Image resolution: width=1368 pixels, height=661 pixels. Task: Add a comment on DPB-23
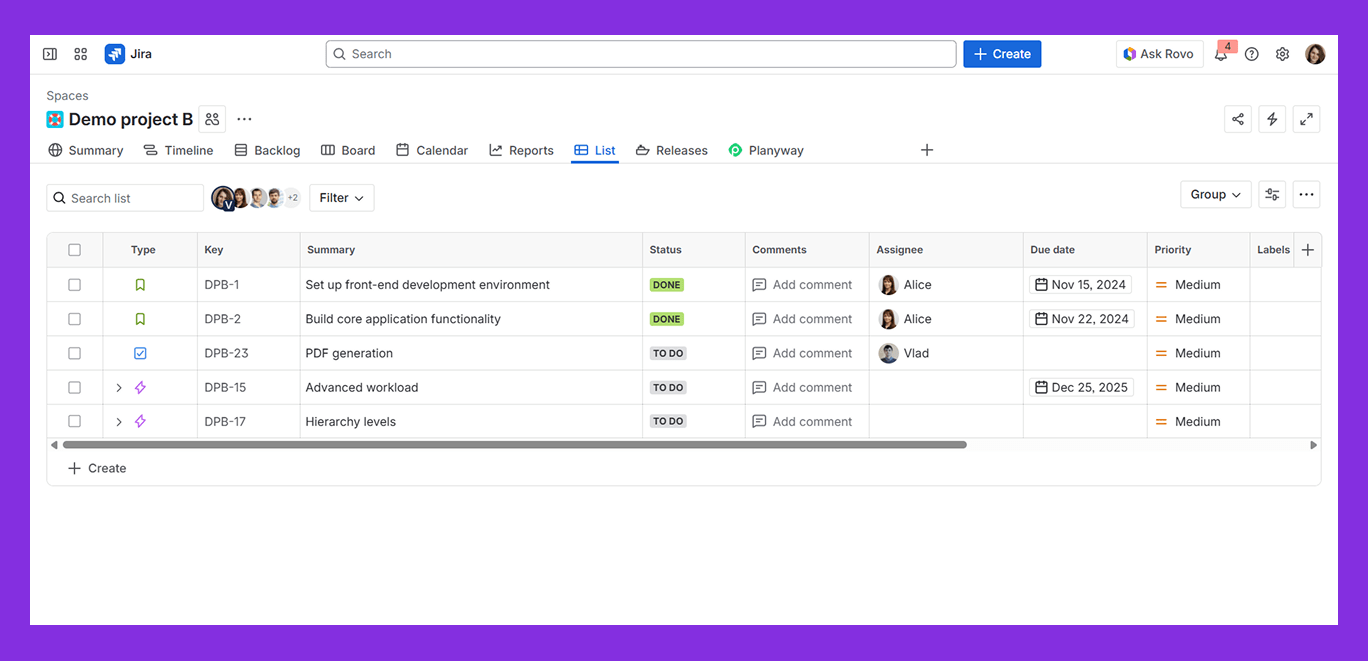click(806, 353)
